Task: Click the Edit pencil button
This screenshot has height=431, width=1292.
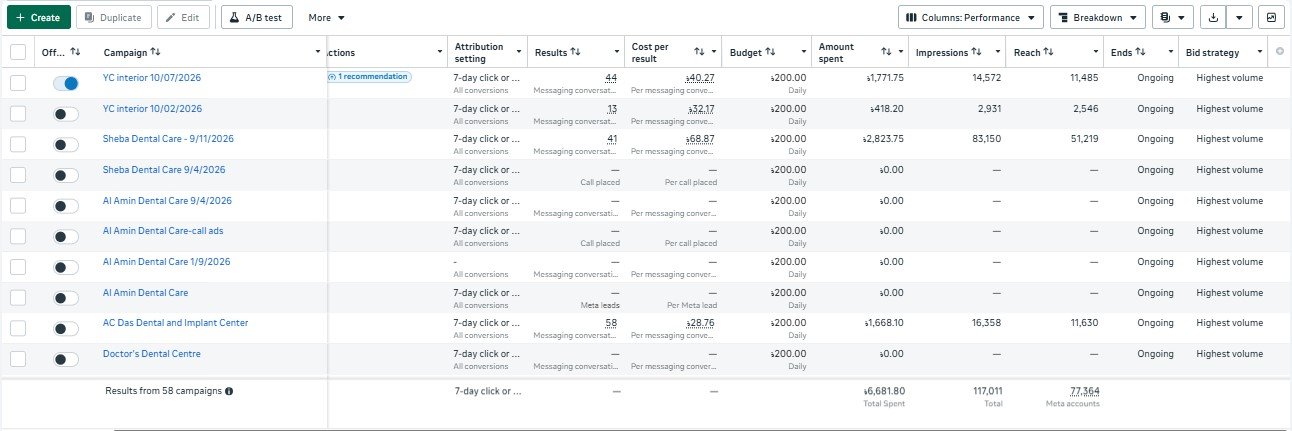Action: [x=183, y=17]
